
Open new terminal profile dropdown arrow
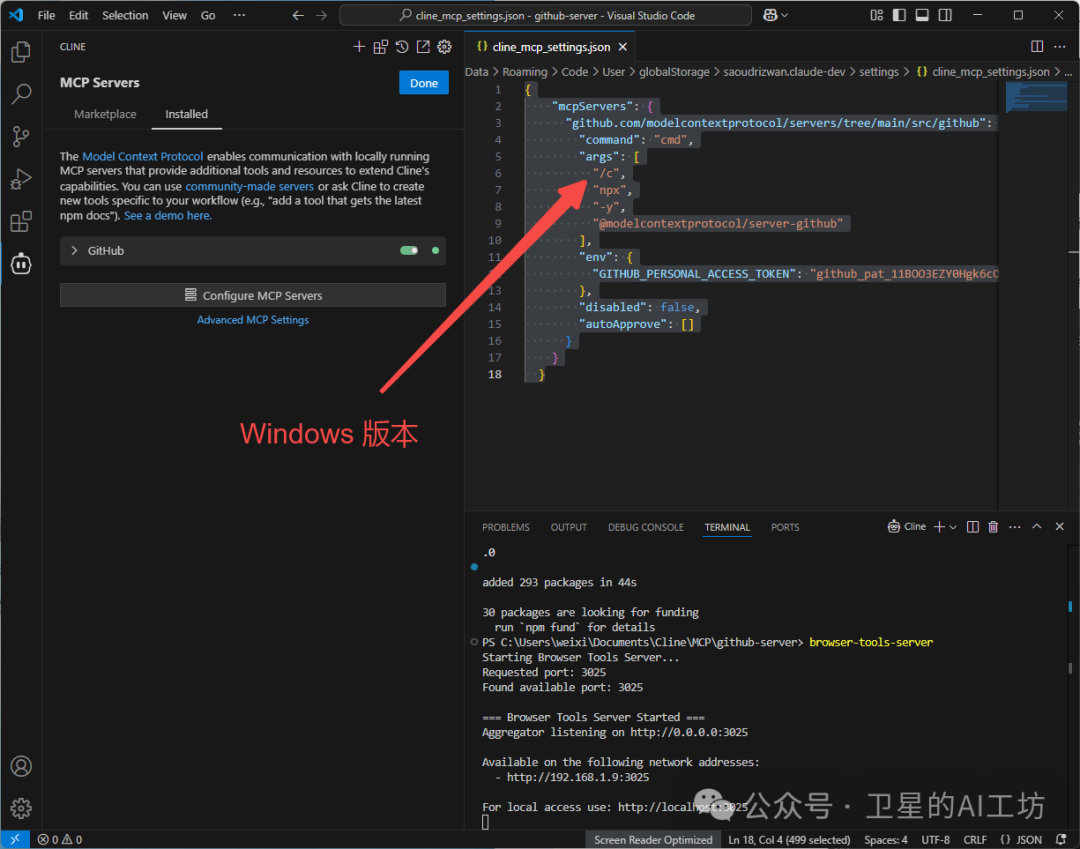pyautogui.click(x=953, y=527)
